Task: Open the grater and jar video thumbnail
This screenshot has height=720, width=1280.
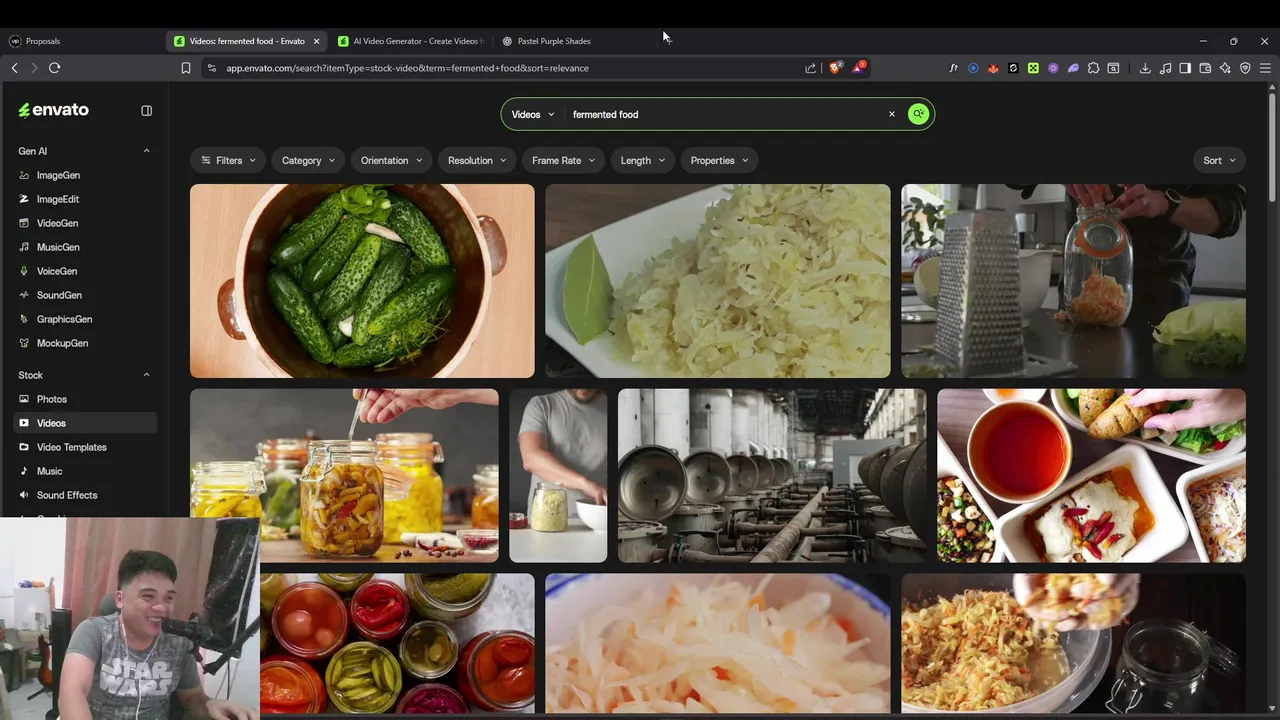Action: click(x=1073, y=281)
